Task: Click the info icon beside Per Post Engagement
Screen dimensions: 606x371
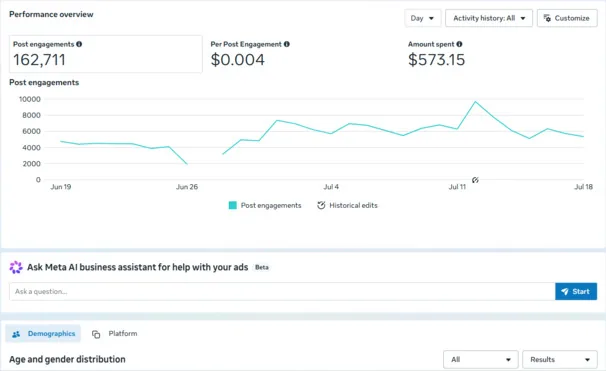Action: point(287,44)
